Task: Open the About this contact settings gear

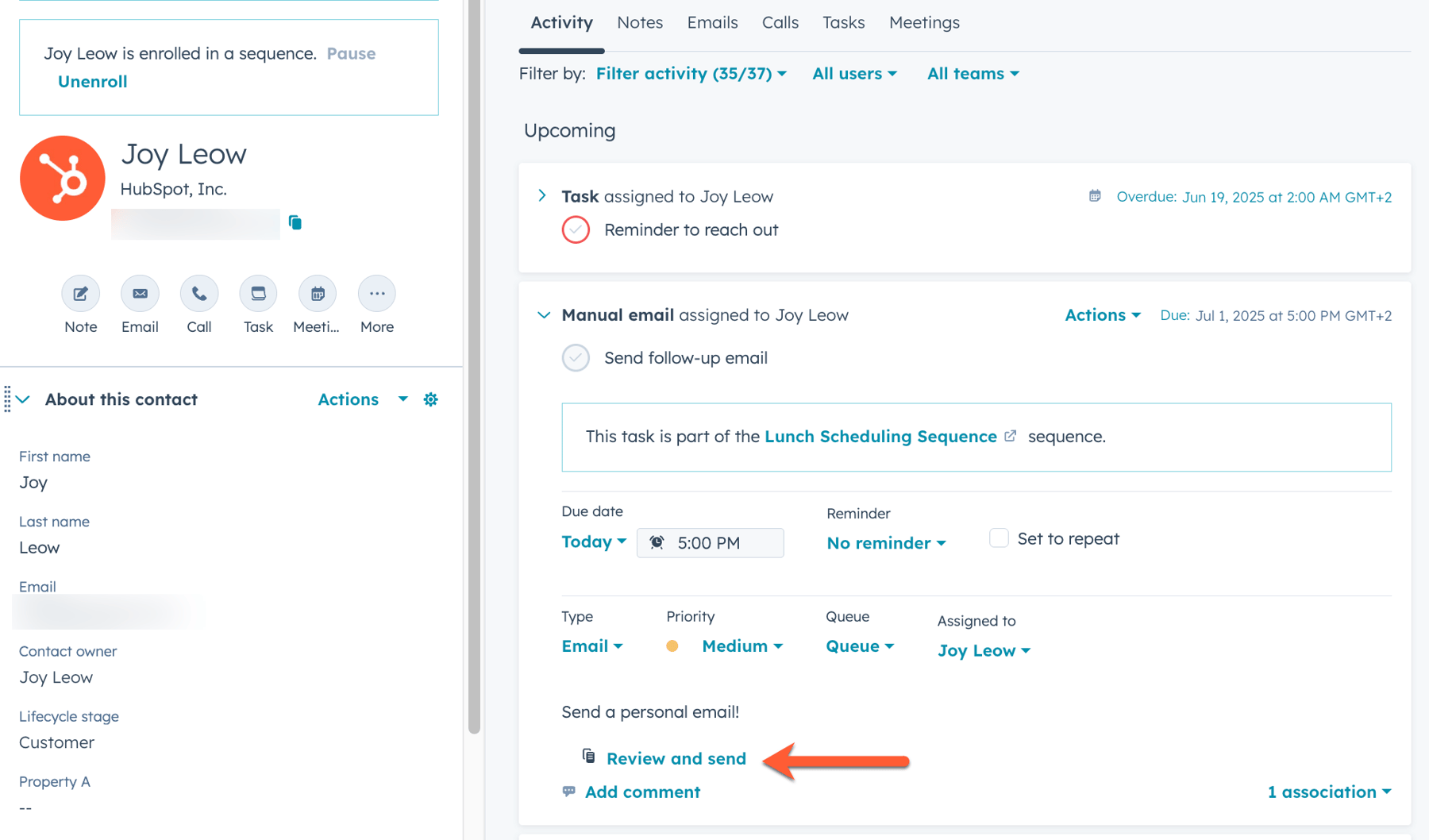Action: pos(430,399)
